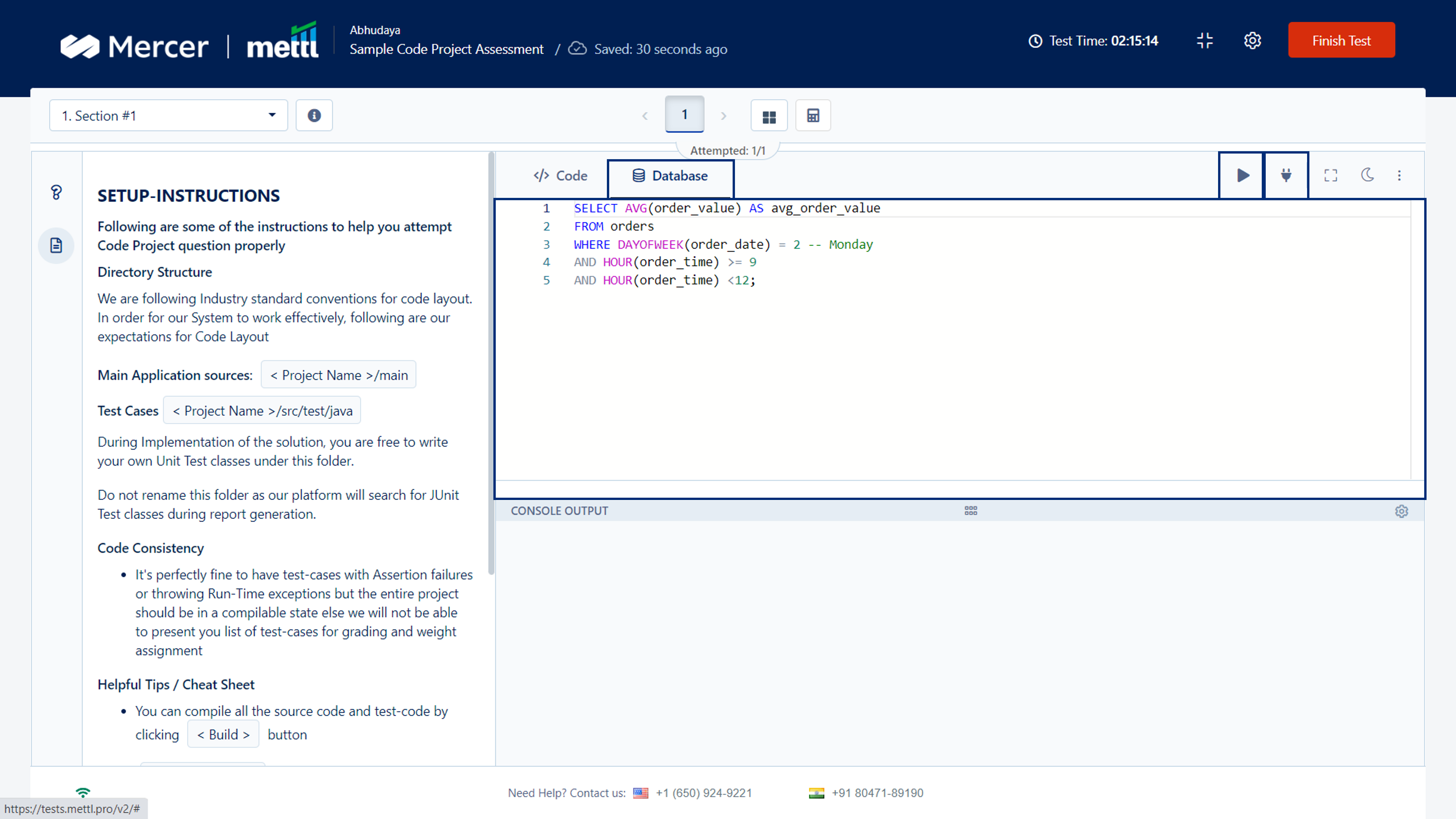This screenshot has width=1456, height=819.
Task: Select question number 1
Action: pyautogui.click(x=684, y=114)
